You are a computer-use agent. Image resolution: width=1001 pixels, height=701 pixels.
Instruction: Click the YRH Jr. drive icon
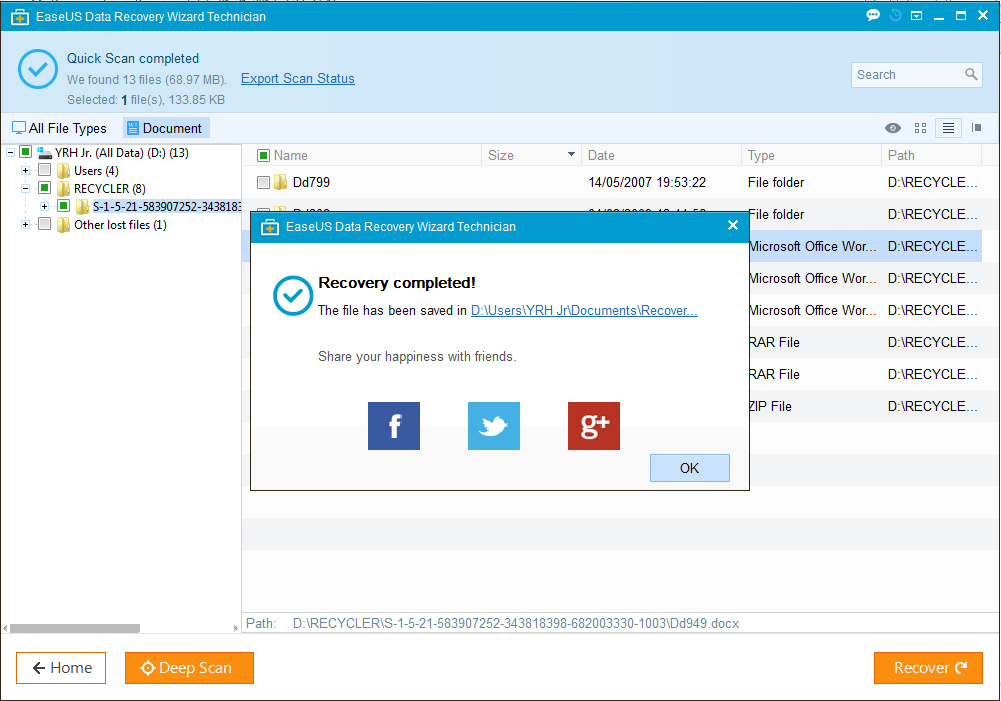[44, 153]
